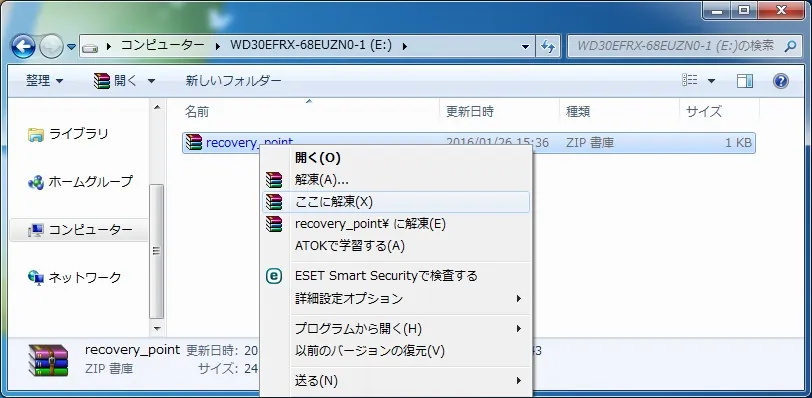This screenshot has width=812, height=398.
Task: Click the refresh button beside address bar
Action: (x=548, y=46)
